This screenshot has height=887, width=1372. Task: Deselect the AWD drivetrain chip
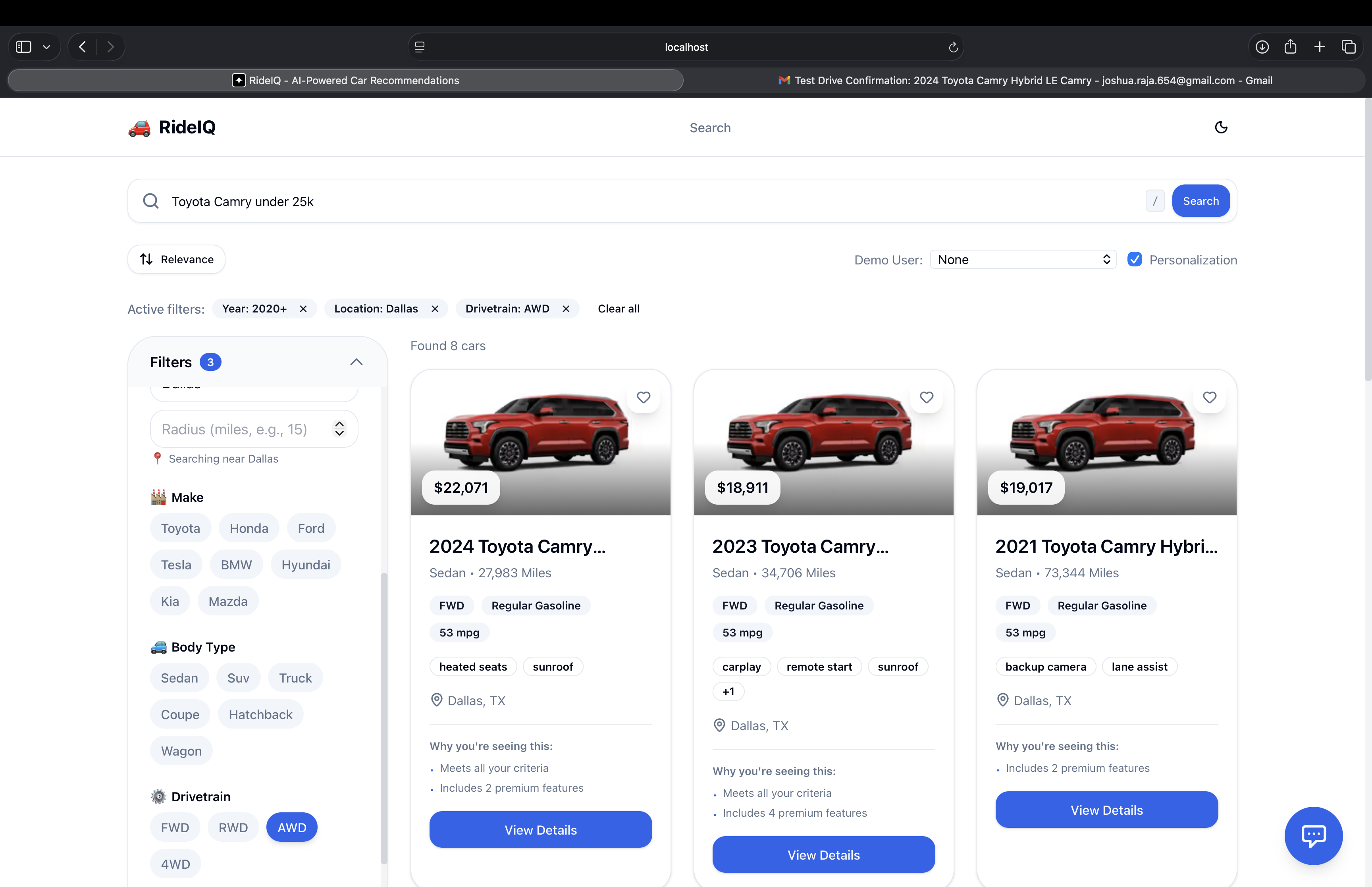(291, 828)
